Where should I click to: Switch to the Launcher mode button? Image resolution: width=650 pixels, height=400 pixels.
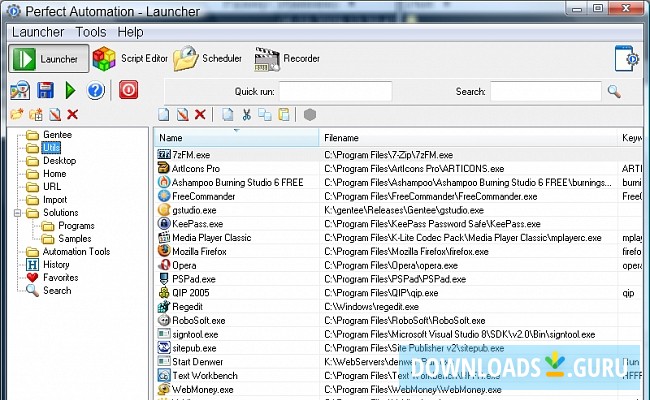tap(49, 59)
